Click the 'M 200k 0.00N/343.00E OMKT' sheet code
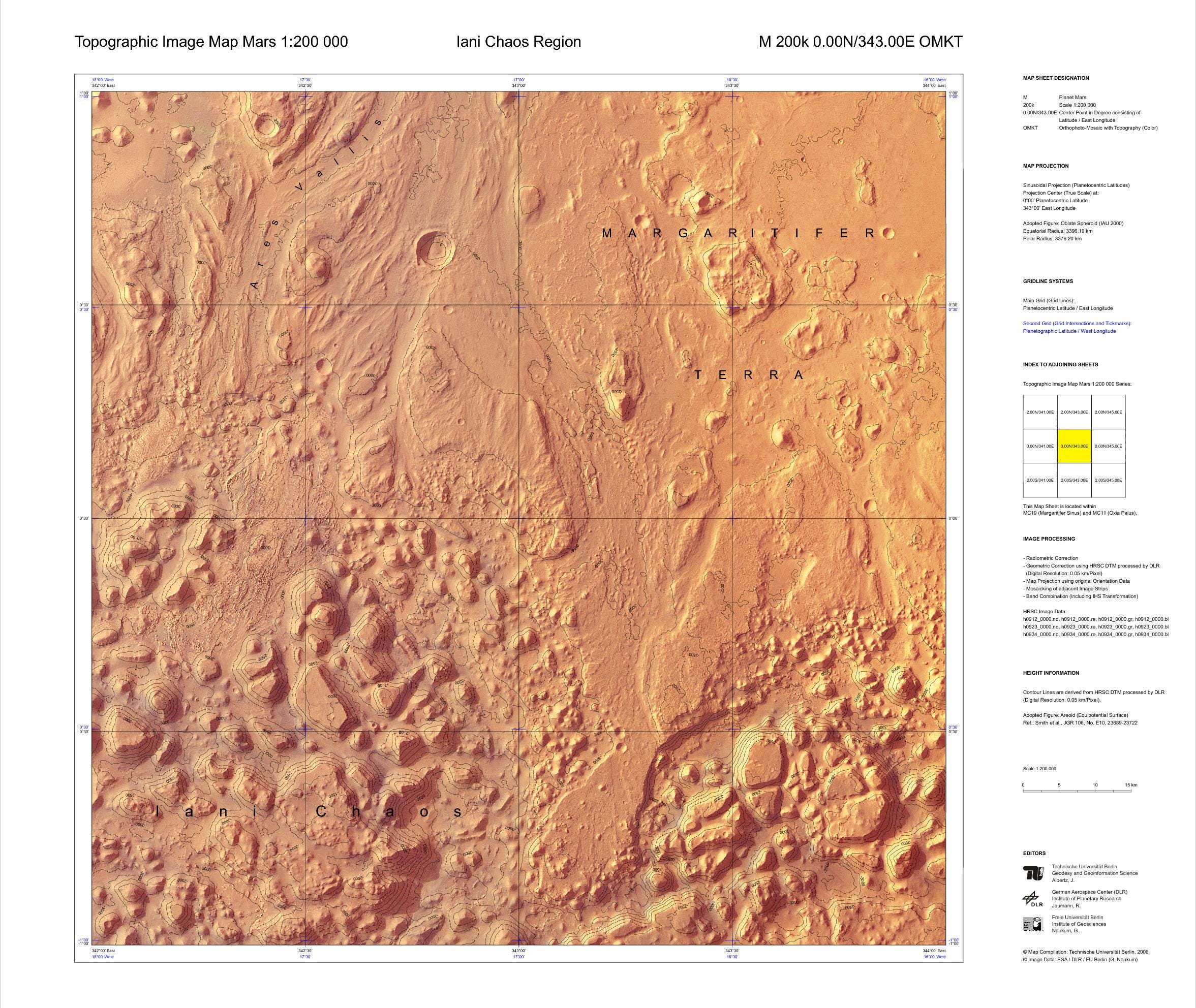The width and height of the screenshot is (1196, 1008). [x=861, y=42]
